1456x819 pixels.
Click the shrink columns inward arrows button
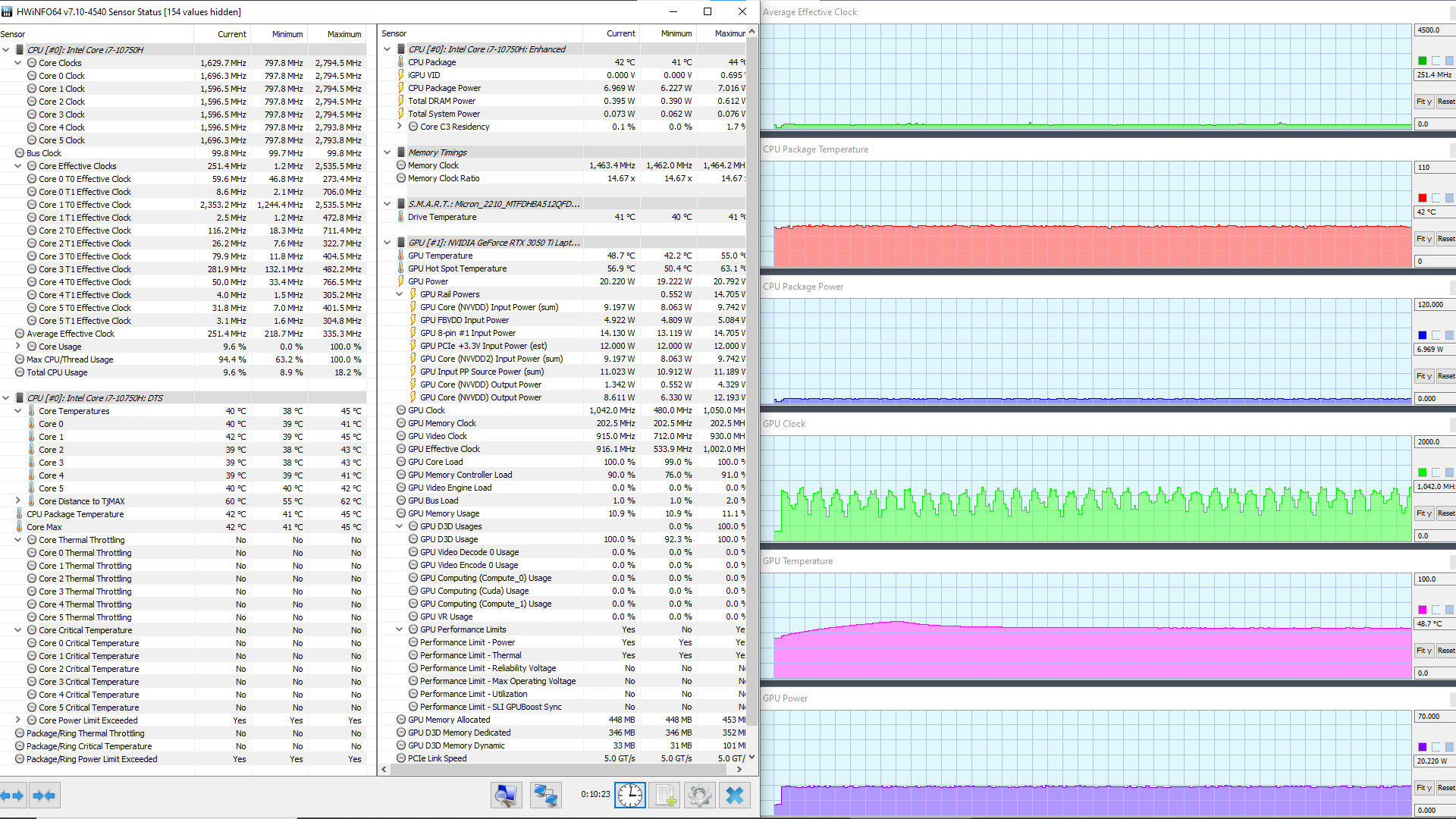tap(45, 795)
